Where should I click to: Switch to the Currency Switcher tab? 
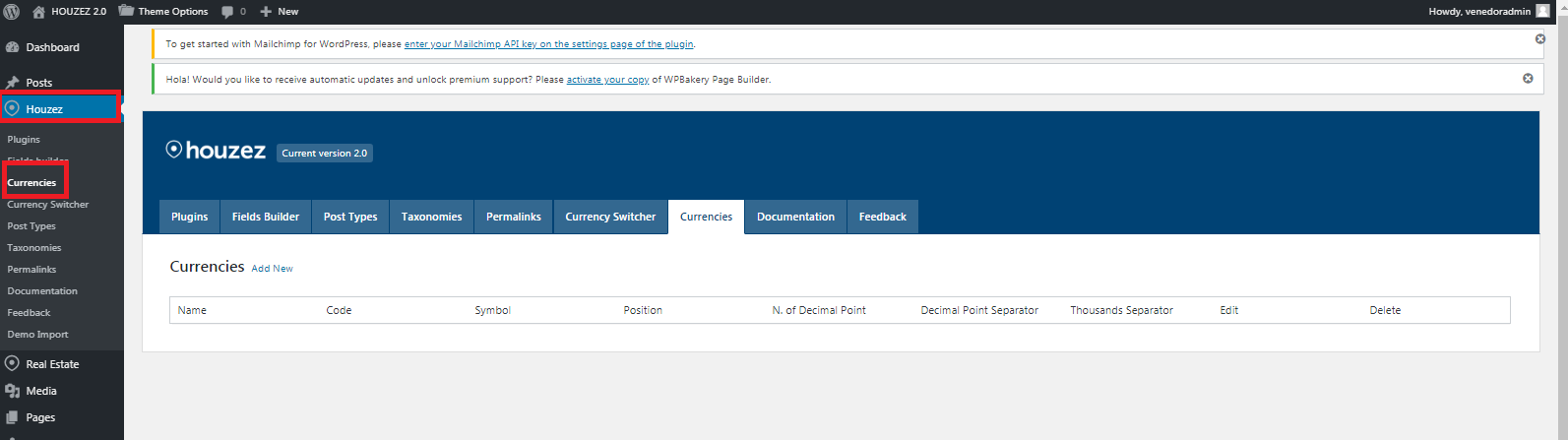click(x=610, y=217)
